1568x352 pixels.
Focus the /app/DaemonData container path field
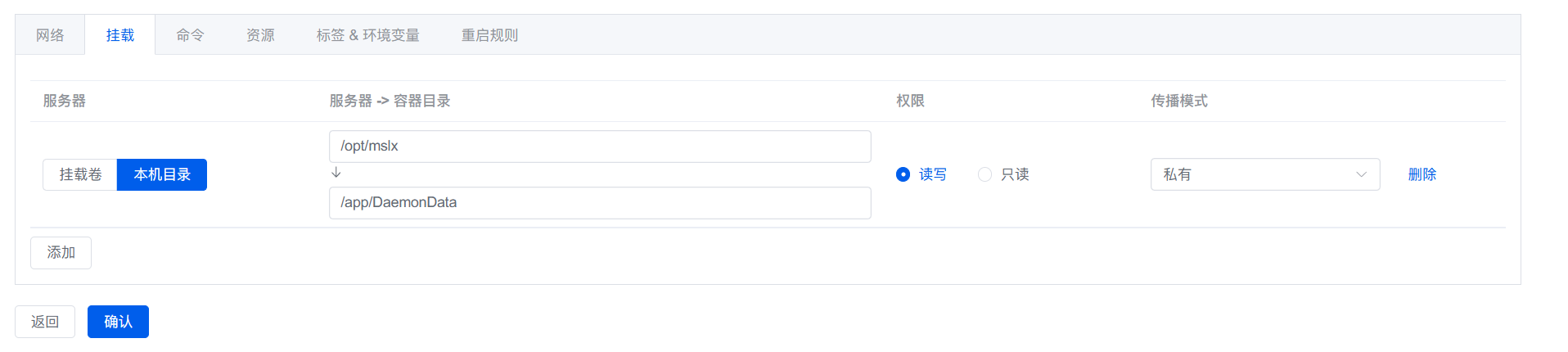click(x=599, y=203)
